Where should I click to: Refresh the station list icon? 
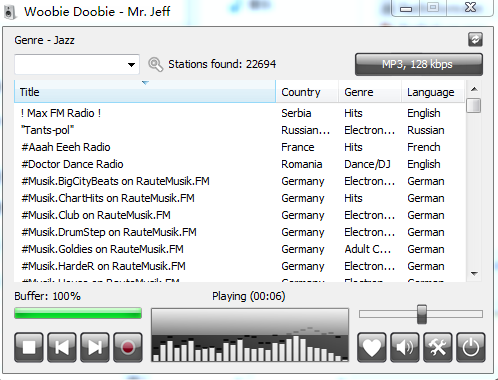(x=475, y=39)
